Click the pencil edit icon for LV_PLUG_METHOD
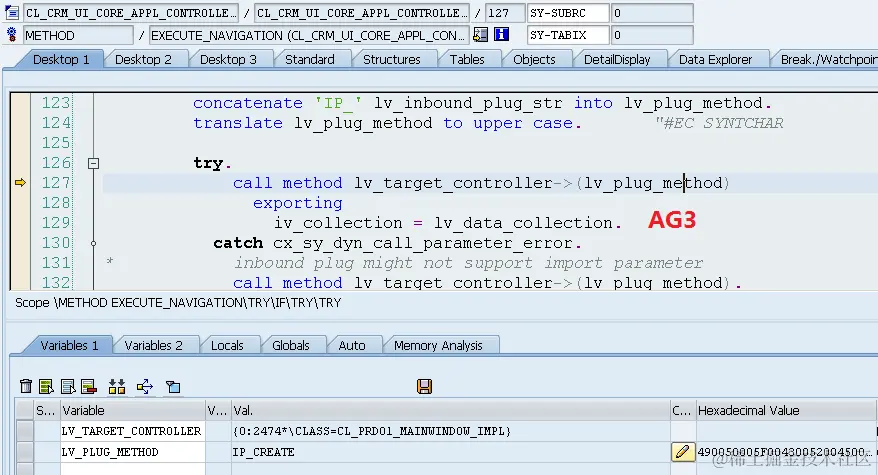This screenshot has height=475, width=878. [x=683, y=451]
